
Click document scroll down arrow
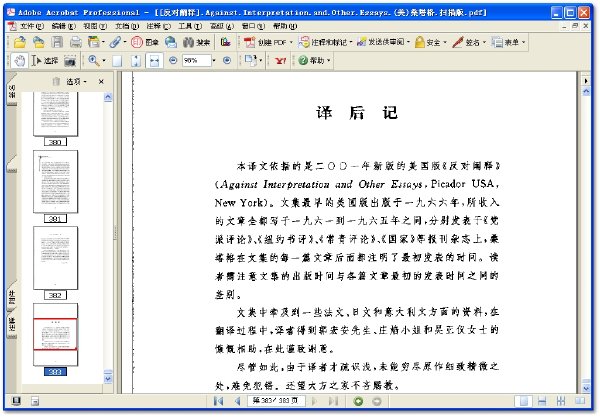586,389
